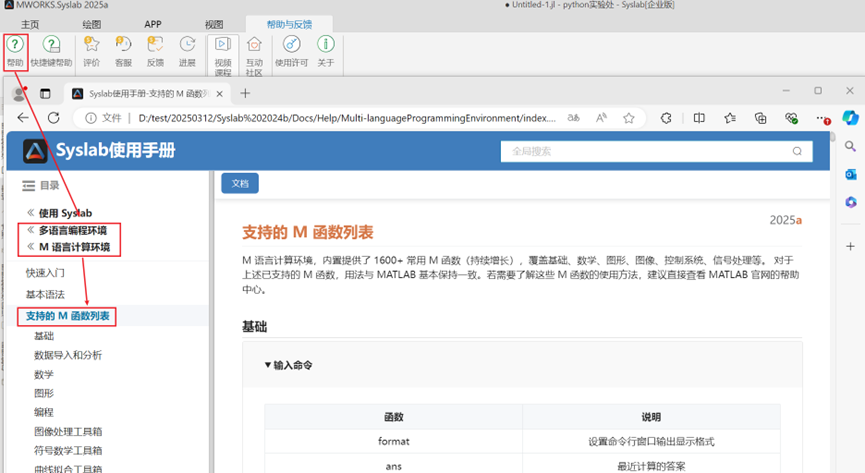
Task: Add sidebar app plus icon
Action: pyautogui.click(x=850, y=246)
